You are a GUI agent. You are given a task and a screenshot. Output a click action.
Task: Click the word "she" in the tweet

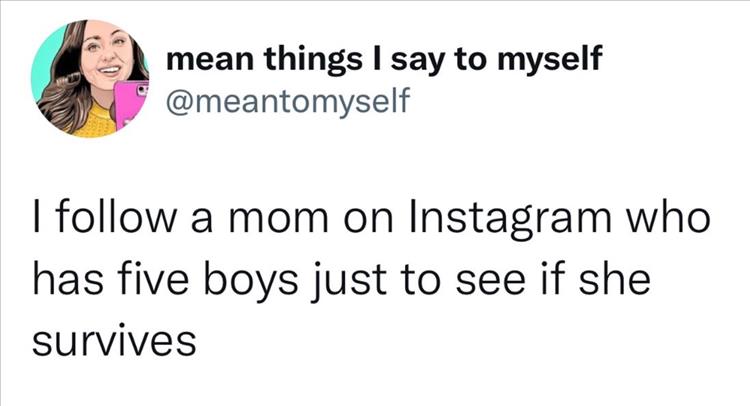618,279
